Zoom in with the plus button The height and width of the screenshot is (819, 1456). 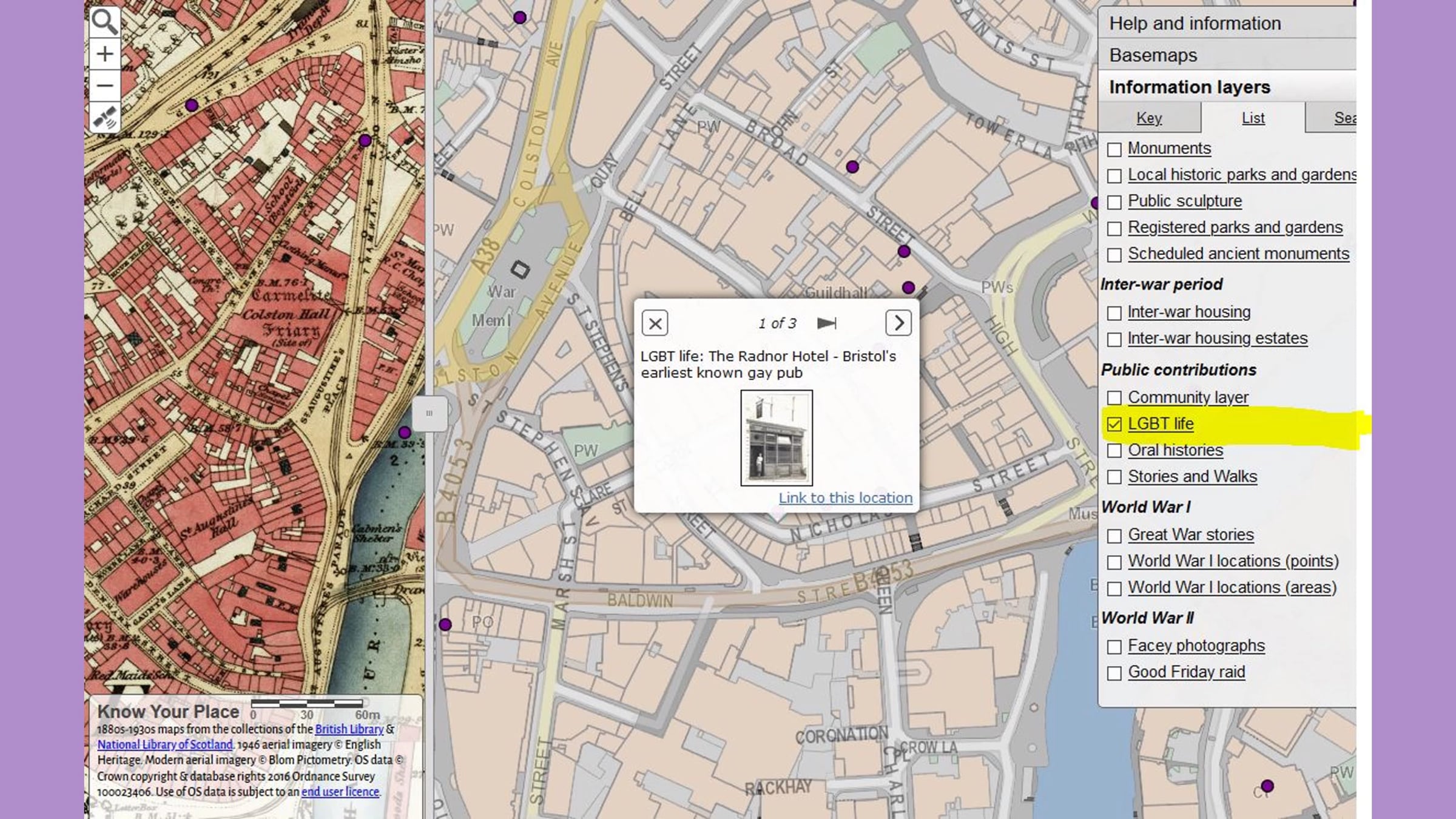coord(104,54)
